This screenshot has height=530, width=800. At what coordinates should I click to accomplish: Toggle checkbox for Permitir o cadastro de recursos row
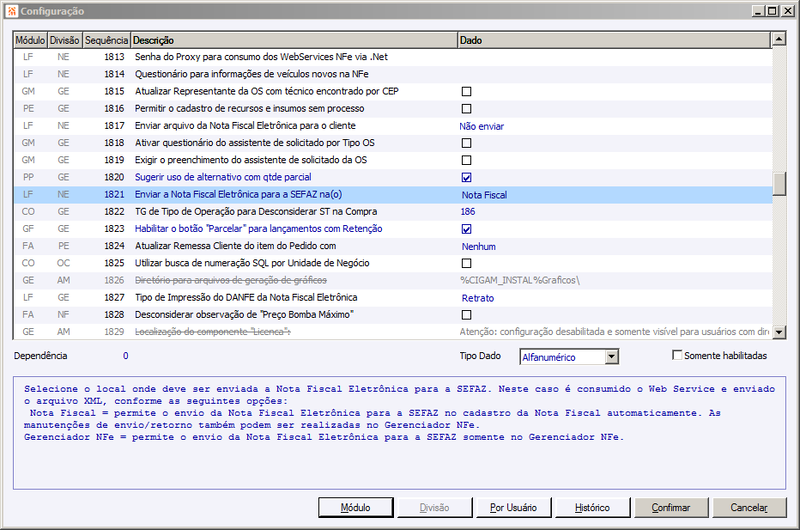pos(466,109)
